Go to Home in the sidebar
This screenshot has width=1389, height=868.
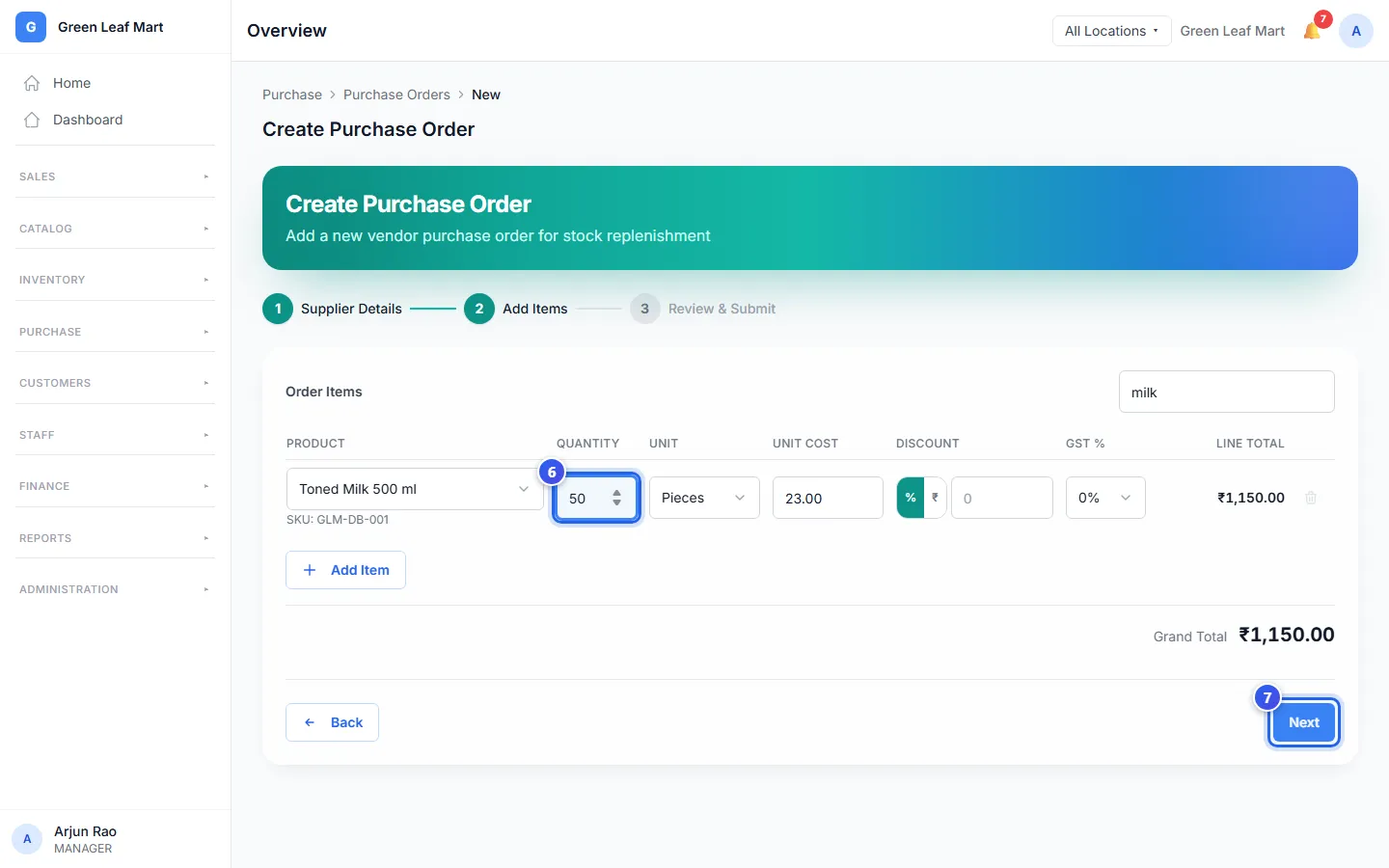pyautogui.click(x=116, y=83)
